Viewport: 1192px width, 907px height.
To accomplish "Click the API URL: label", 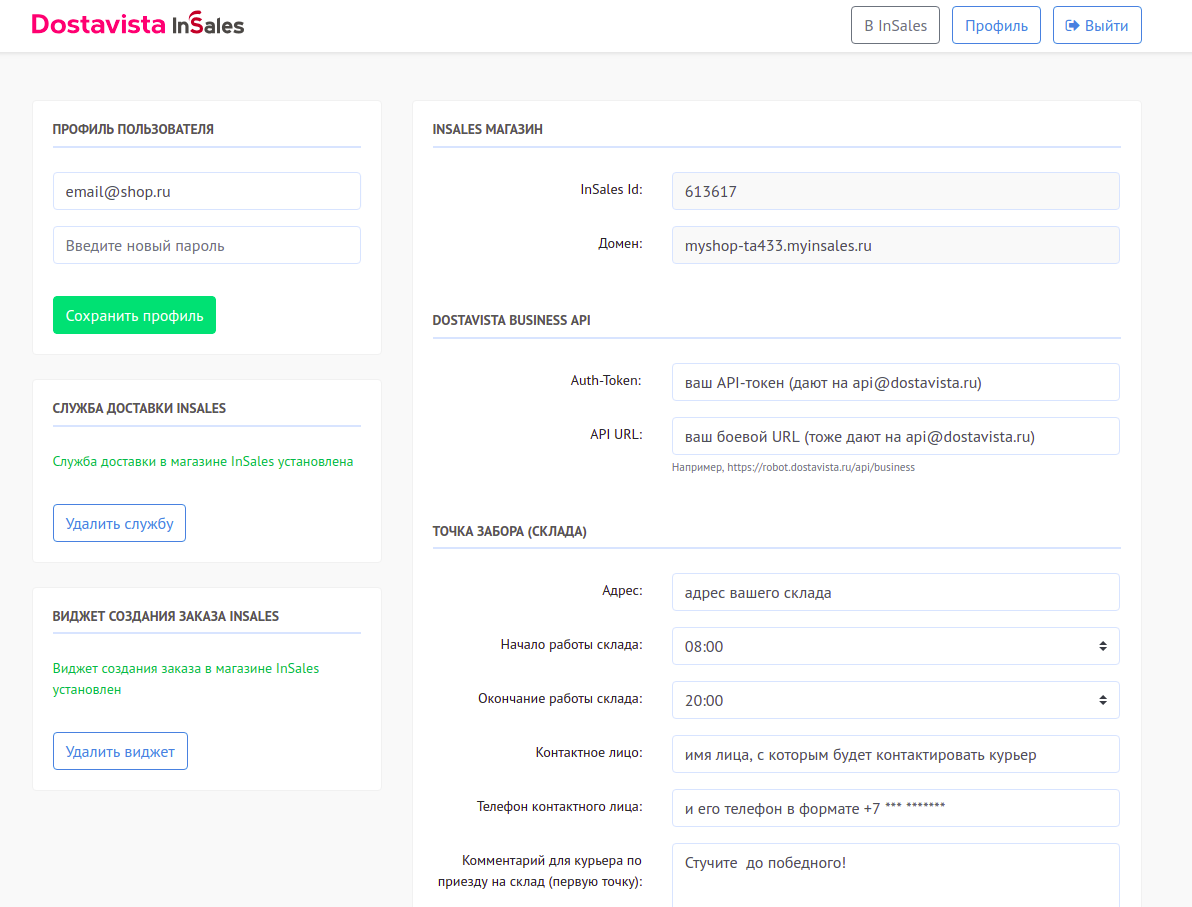I will click(616, 434).
